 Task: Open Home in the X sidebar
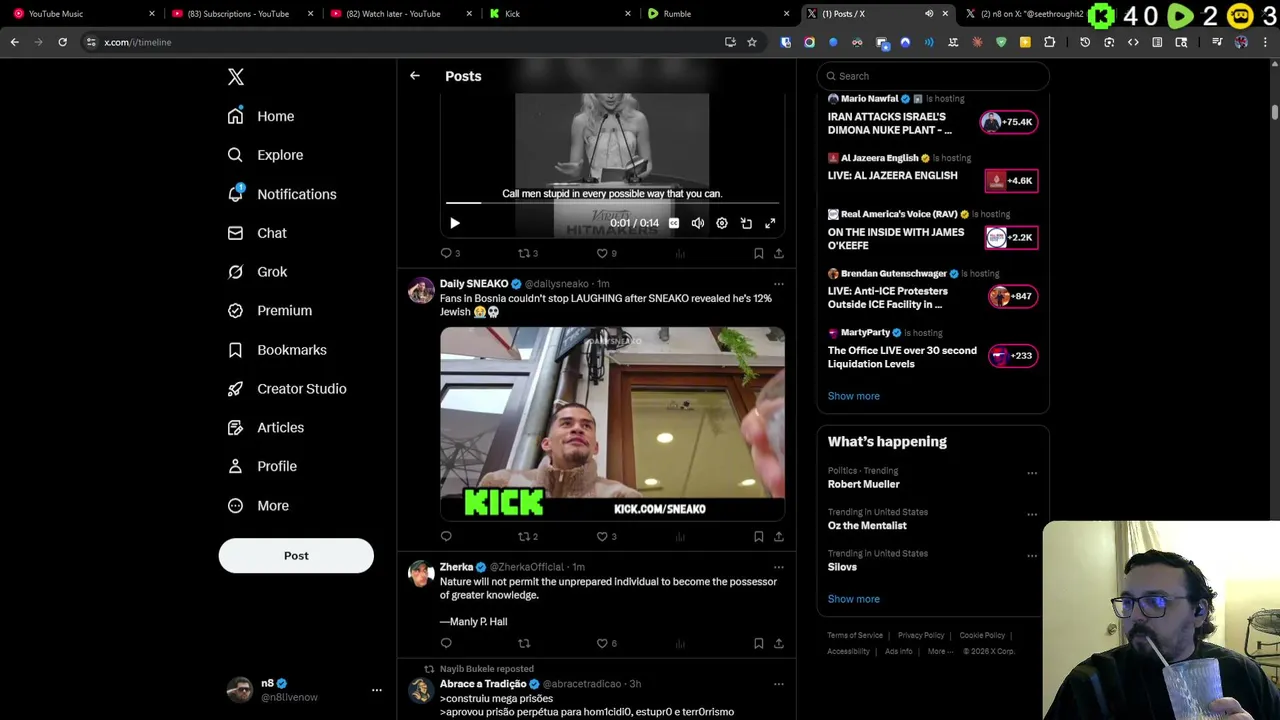point(261,116)
